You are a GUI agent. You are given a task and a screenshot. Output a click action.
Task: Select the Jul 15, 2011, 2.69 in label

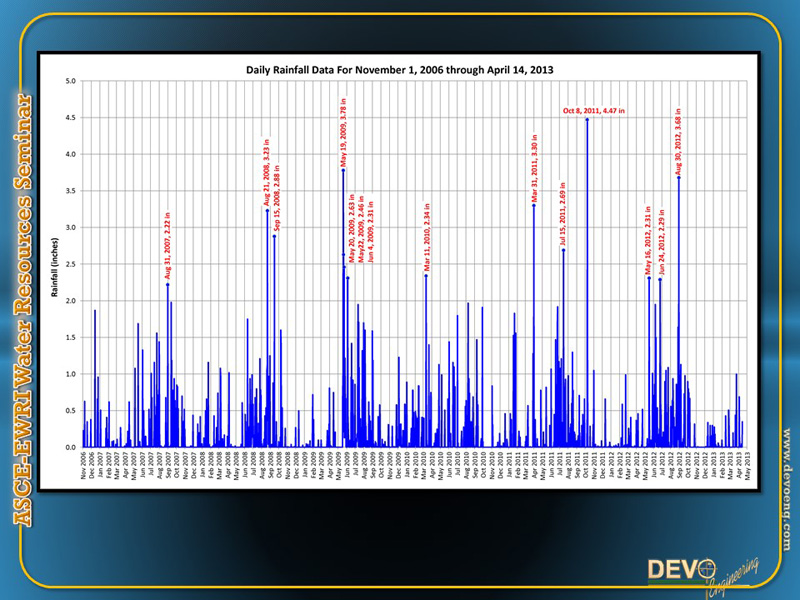coord(563,215)
